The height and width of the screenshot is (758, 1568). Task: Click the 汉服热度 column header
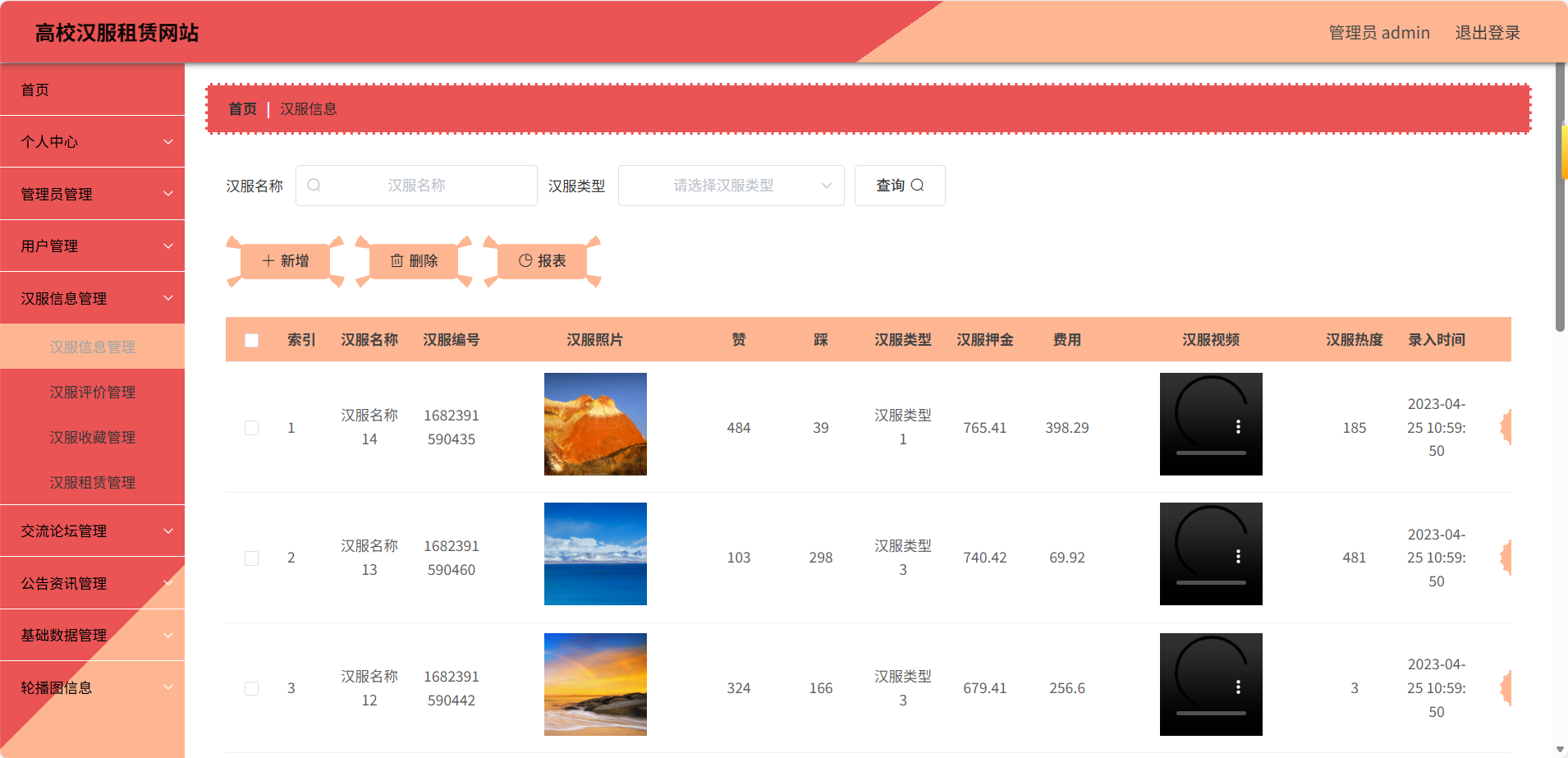tap(1355, 340)
